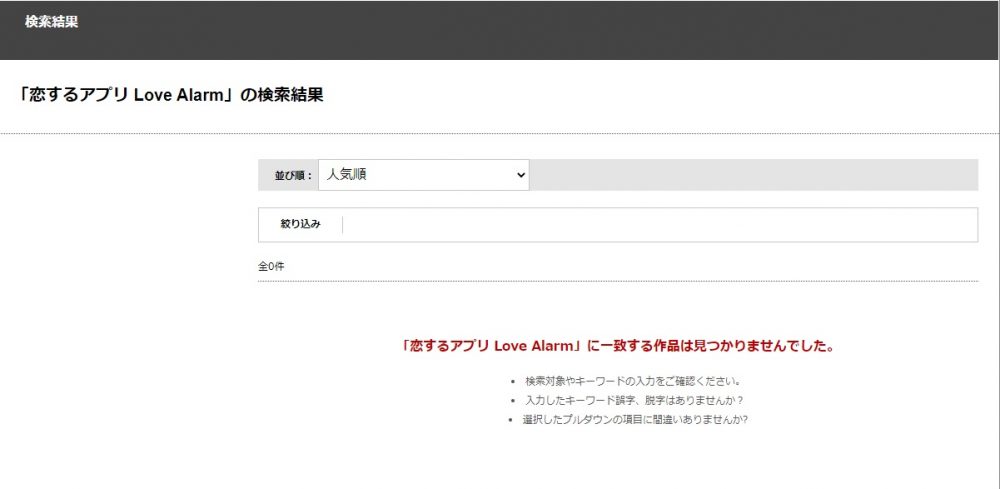This screenshot has width=1000, height=489.
Task: Select the 「恋するアプリ Love Alarm」の検索結果 heading
Action: pyautogui.click(x=171, y=95)
